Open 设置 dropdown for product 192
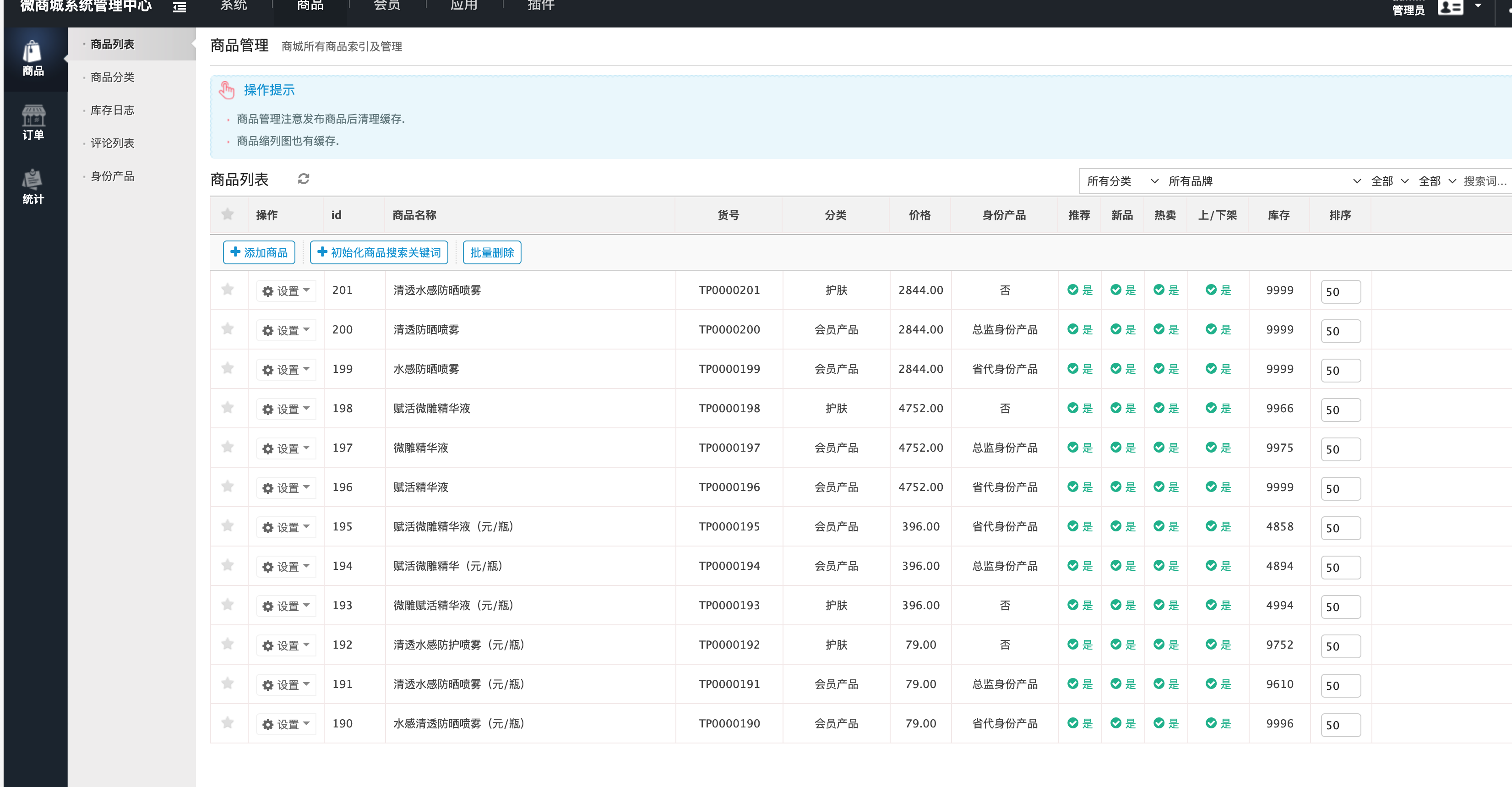Image resolution: width=1512 pixels, height=787 pixels. (286, 645)
